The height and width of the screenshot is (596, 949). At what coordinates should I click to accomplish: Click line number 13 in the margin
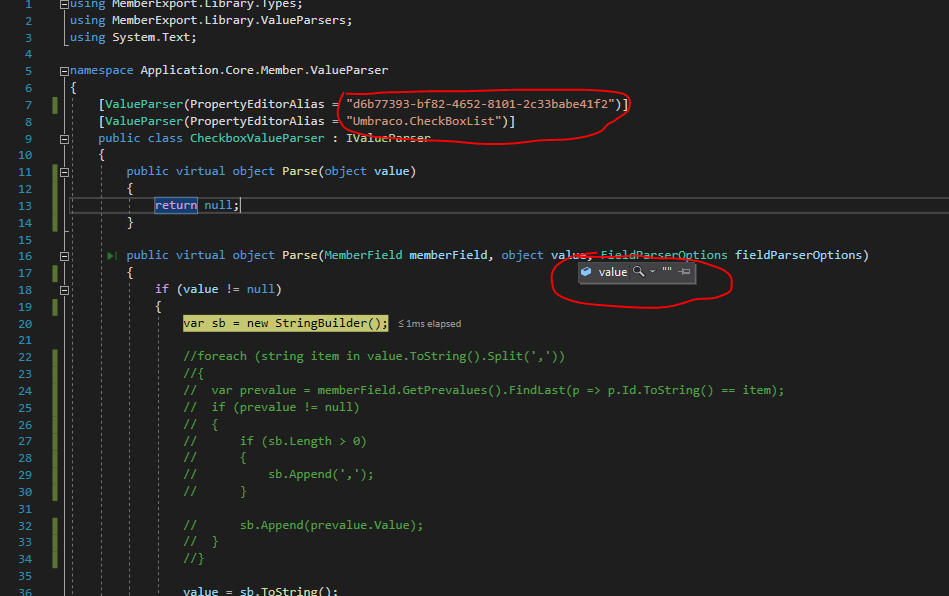point(26,205)
